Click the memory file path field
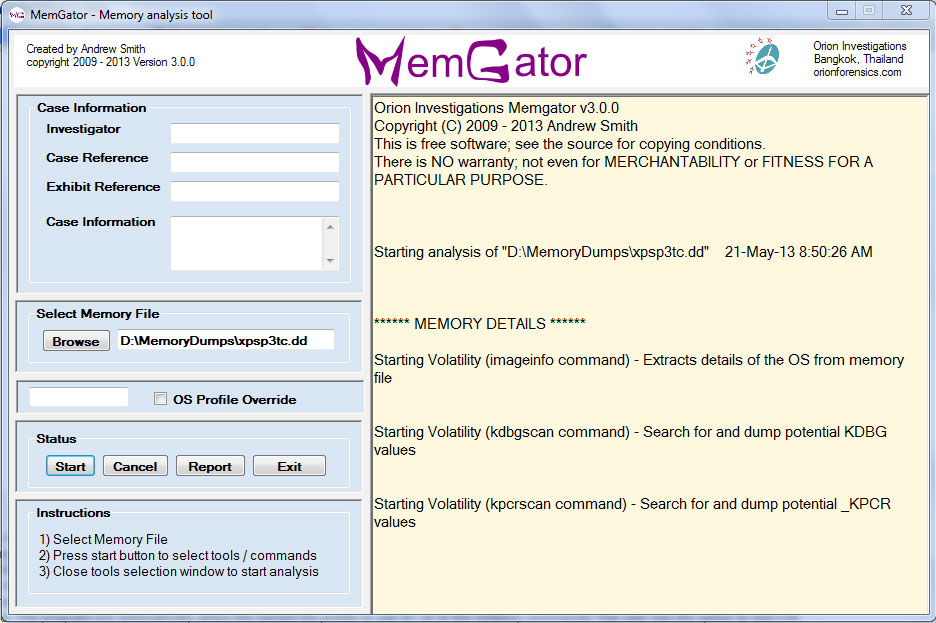Image resolution: width=936 pixels, height=623 pixels. click(x=226, y=340)
